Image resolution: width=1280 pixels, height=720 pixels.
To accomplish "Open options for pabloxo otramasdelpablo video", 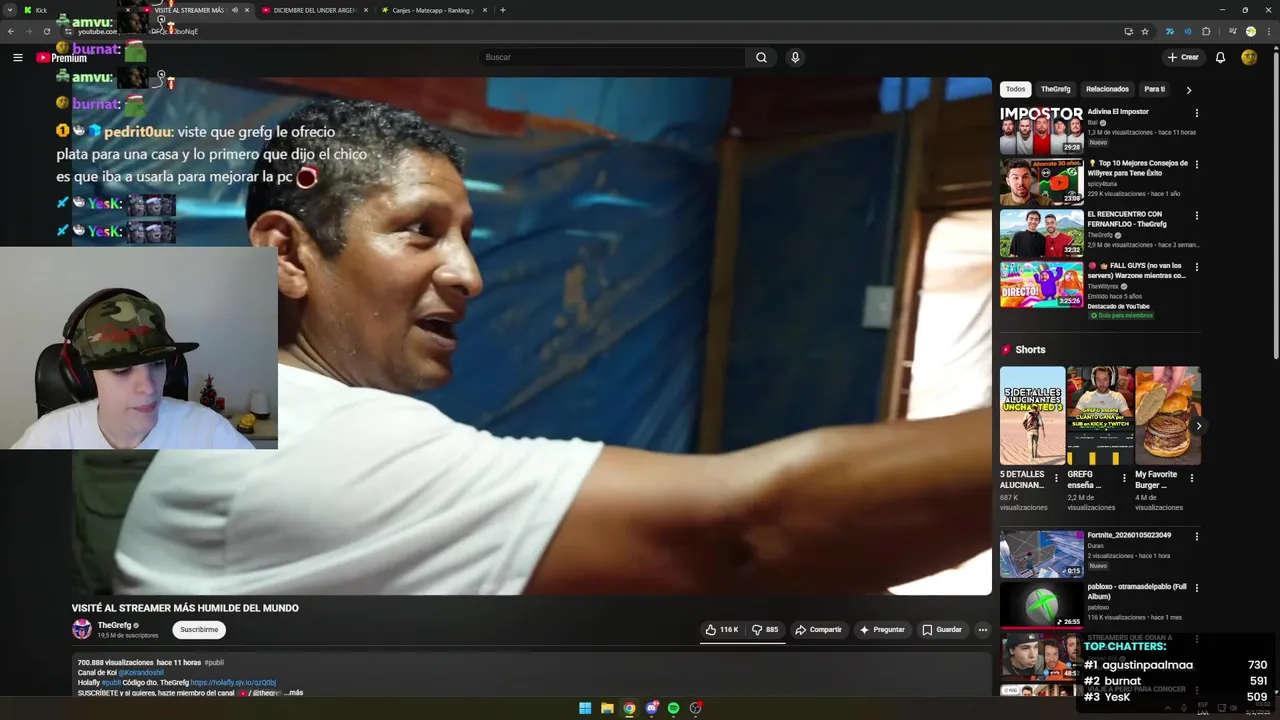I will click(x=1196, y=588).
